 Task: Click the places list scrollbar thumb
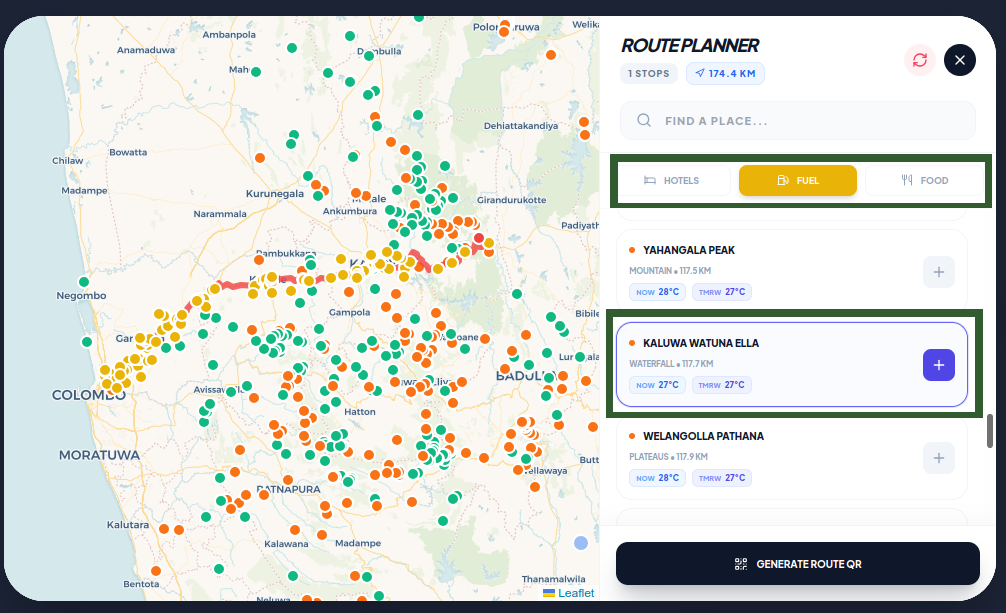click(x=990, y=431)
